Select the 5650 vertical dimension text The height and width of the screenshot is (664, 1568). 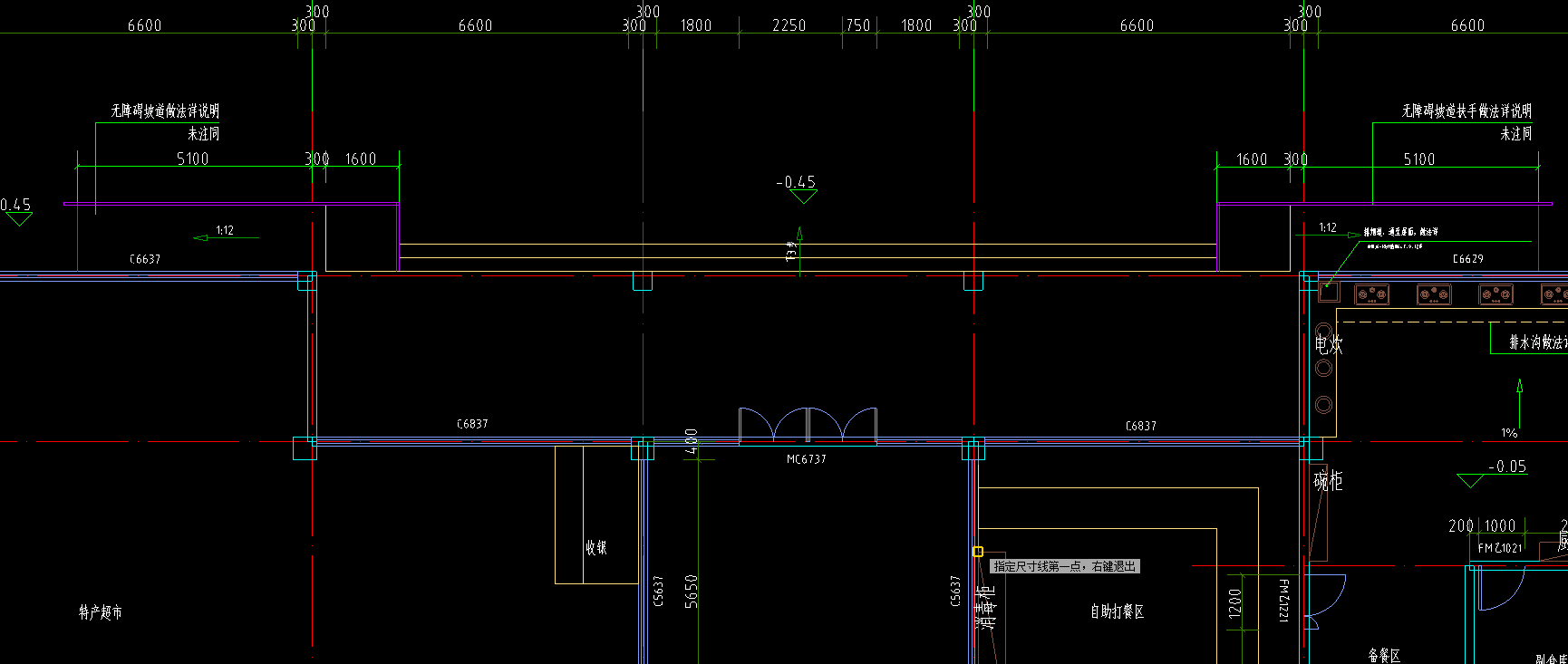point(692,591)
